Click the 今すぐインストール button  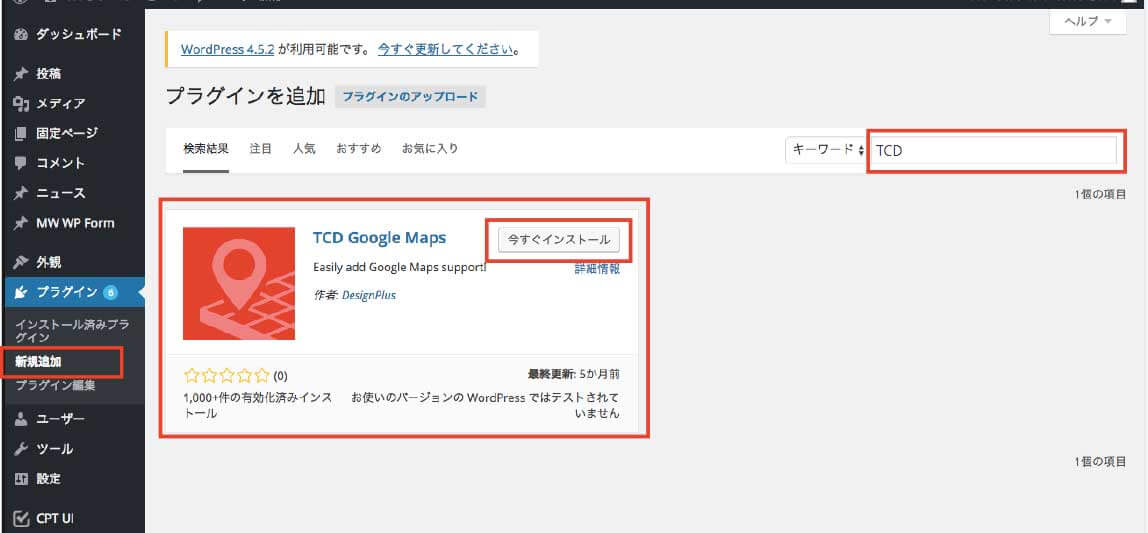tap(559, 239)
